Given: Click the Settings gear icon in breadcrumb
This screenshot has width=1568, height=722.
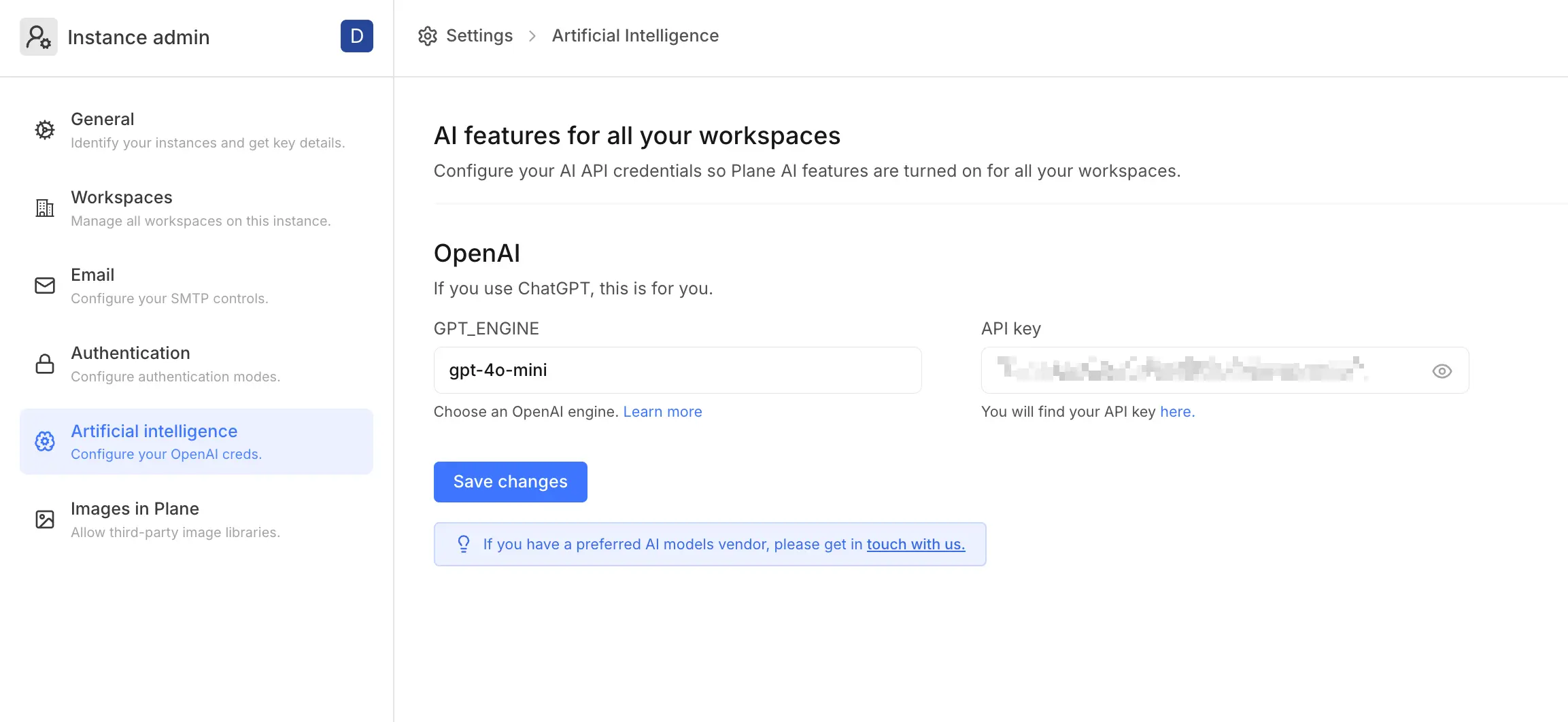Looking at the screenshot, I should click(x=427, y=36).
